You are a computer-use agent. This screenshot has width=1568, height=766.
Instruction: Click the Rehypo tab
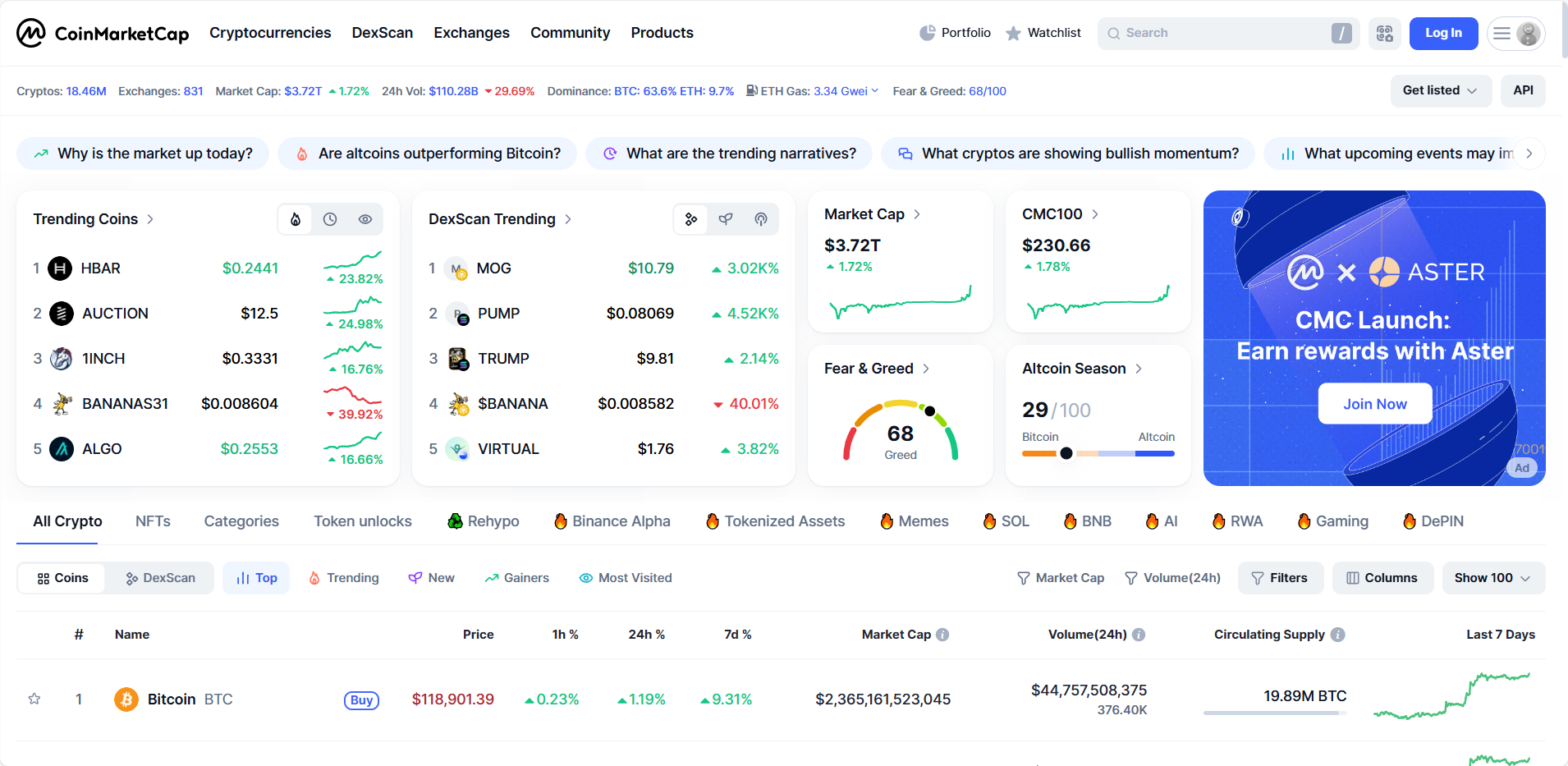click(484, 521)
